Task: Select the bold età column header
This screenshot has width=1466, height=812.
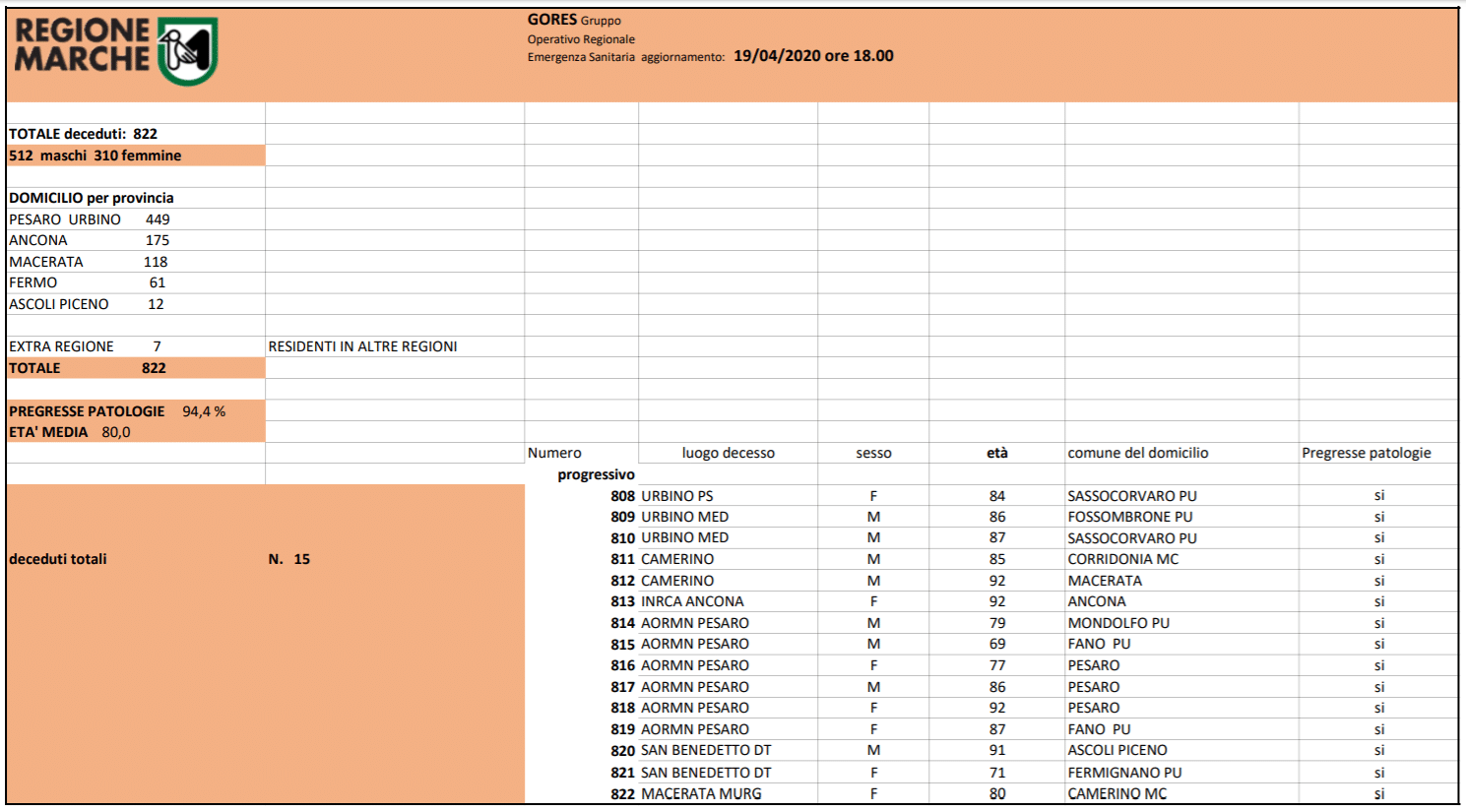Action: (996, 453)
